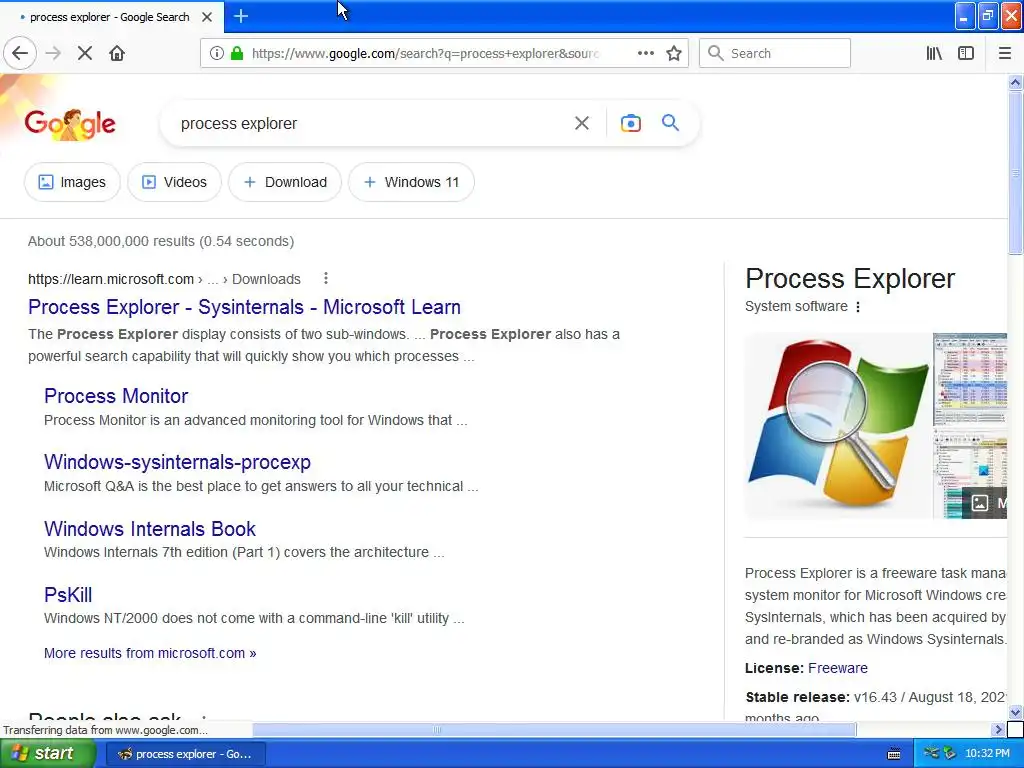The image size is (1024, 768).
Task: Add Windows 11 to the search
Action: pos(411,182)
